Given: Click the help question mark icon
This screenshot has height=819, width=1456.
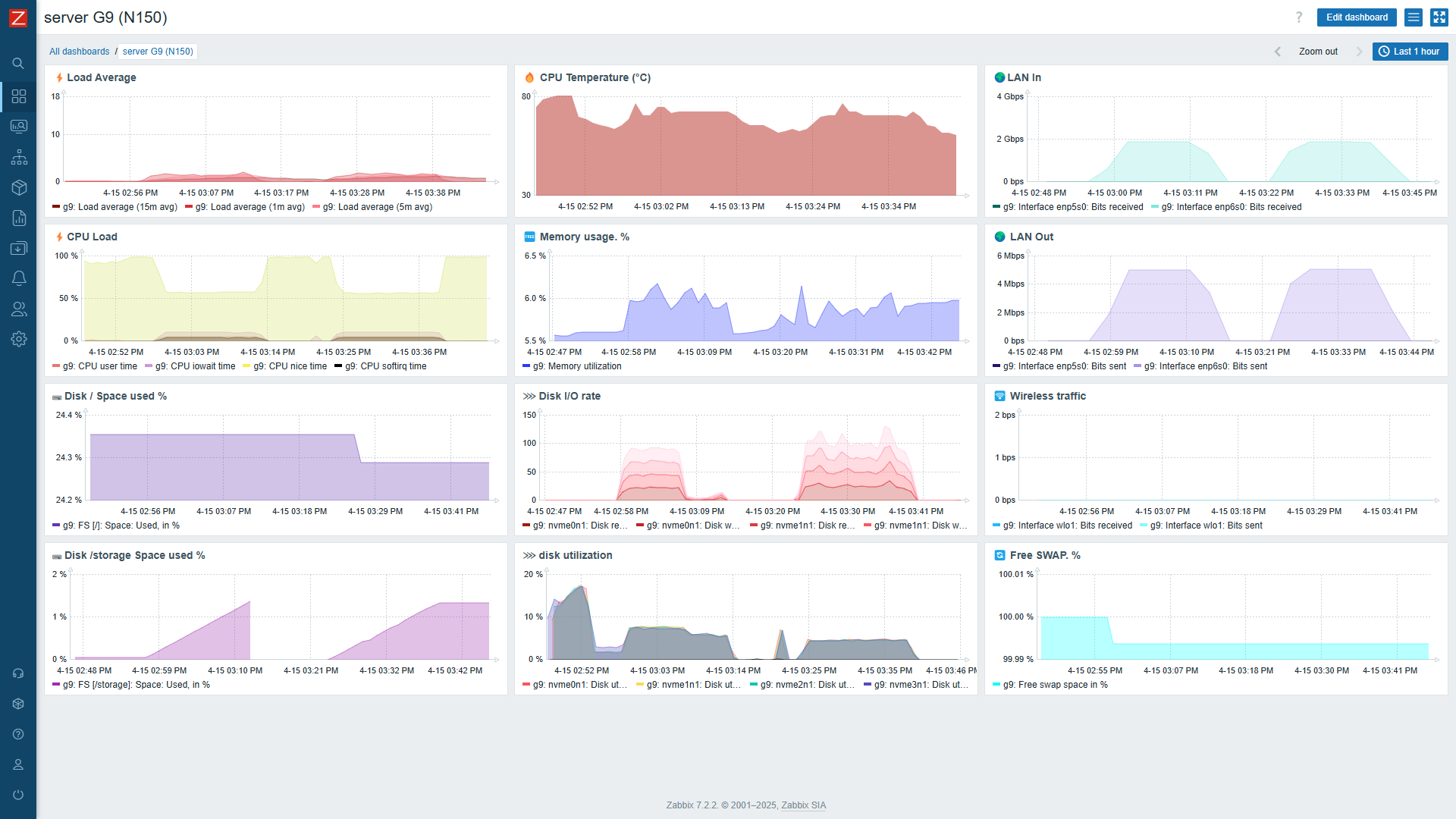Looking at the screenshot, I should tap(1298, 17).
